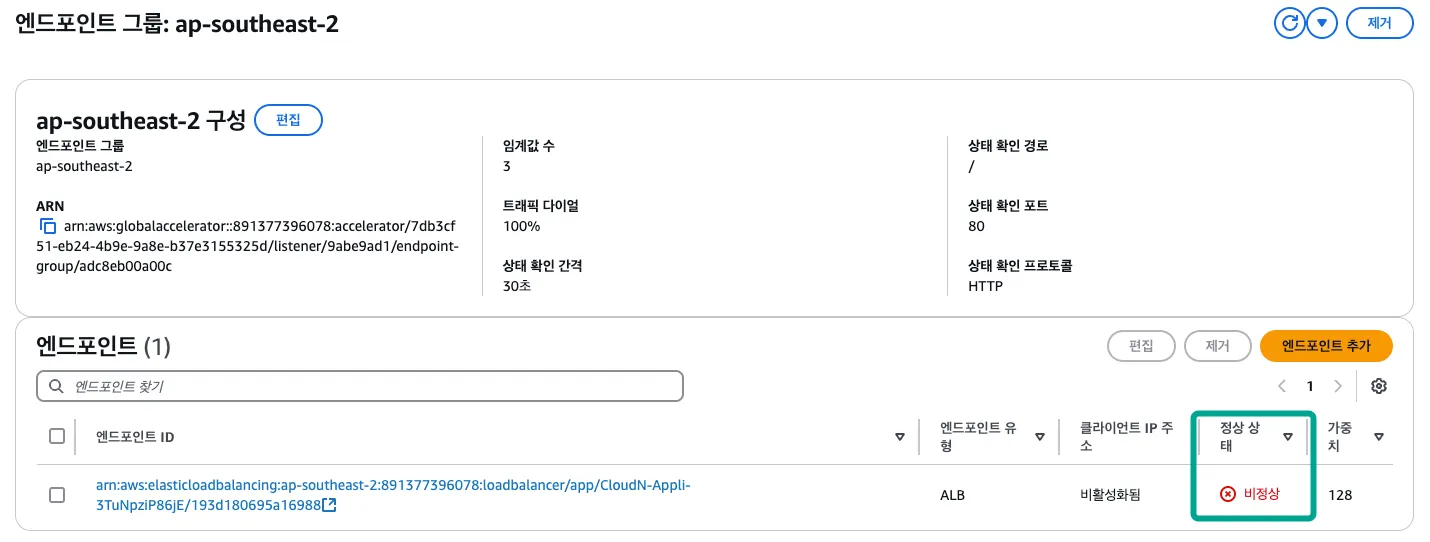Open the CloudN-Appli load balancer ARN link

click(x=393, y=485)
